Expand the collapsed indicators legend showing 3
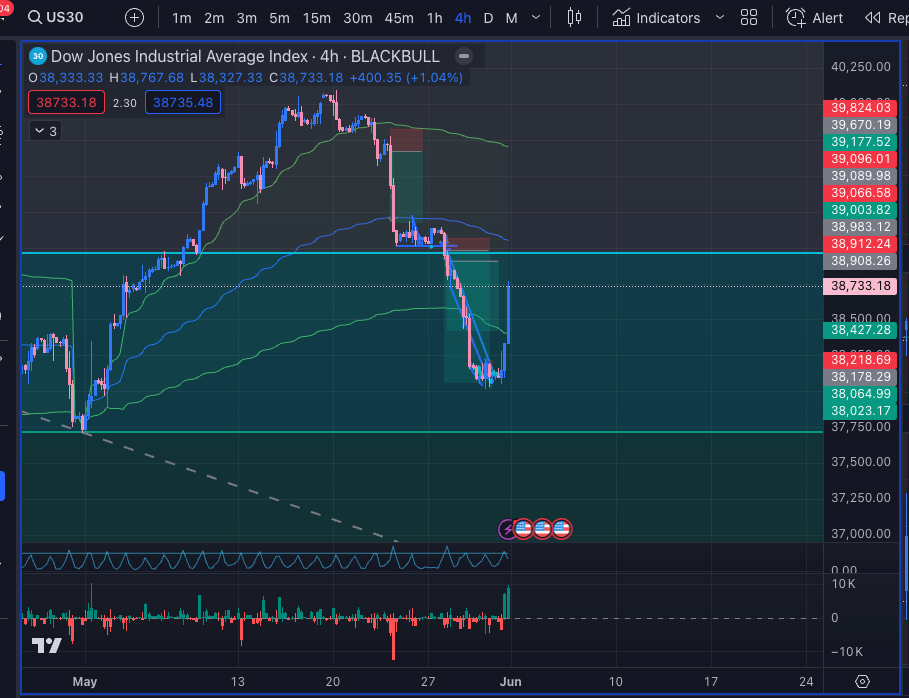The image size is (909, 698). [45, 130]
